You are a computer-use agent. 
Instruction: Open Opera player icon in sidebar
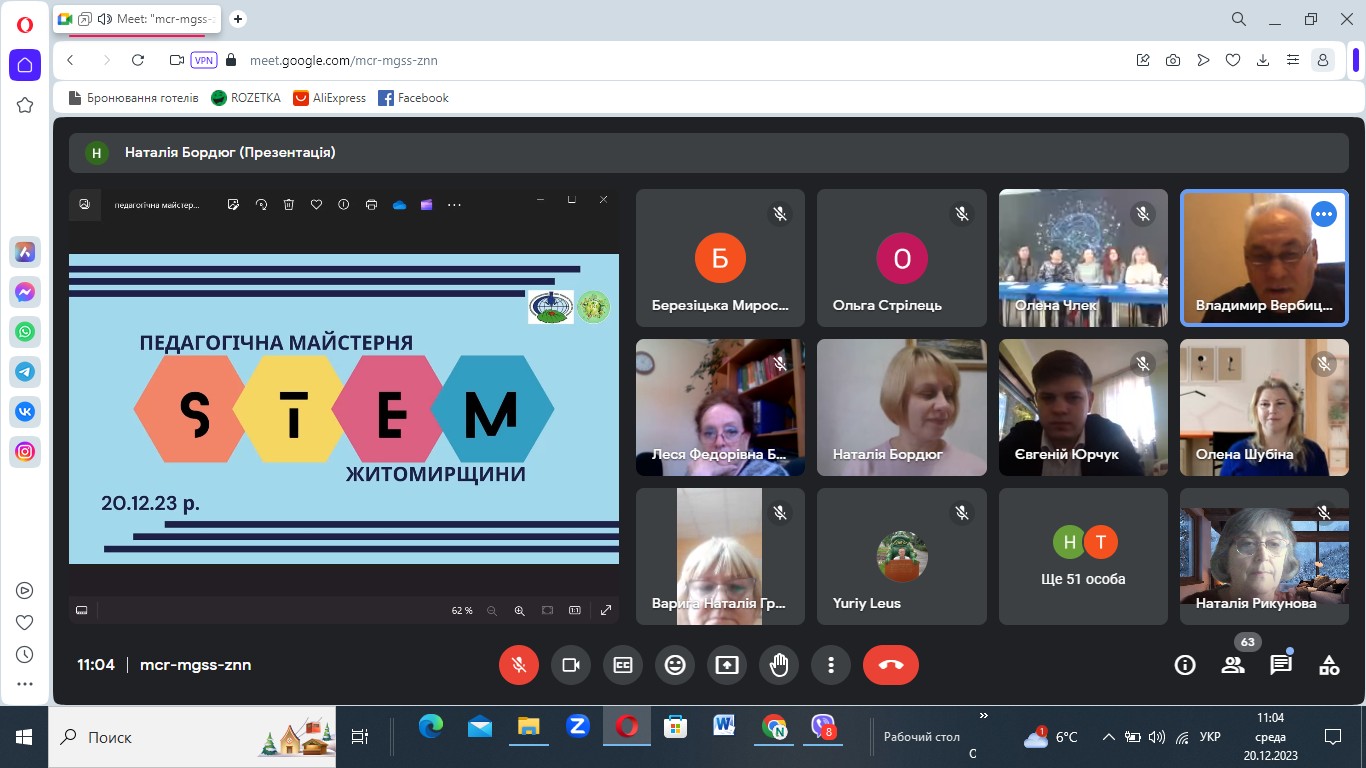25,590
